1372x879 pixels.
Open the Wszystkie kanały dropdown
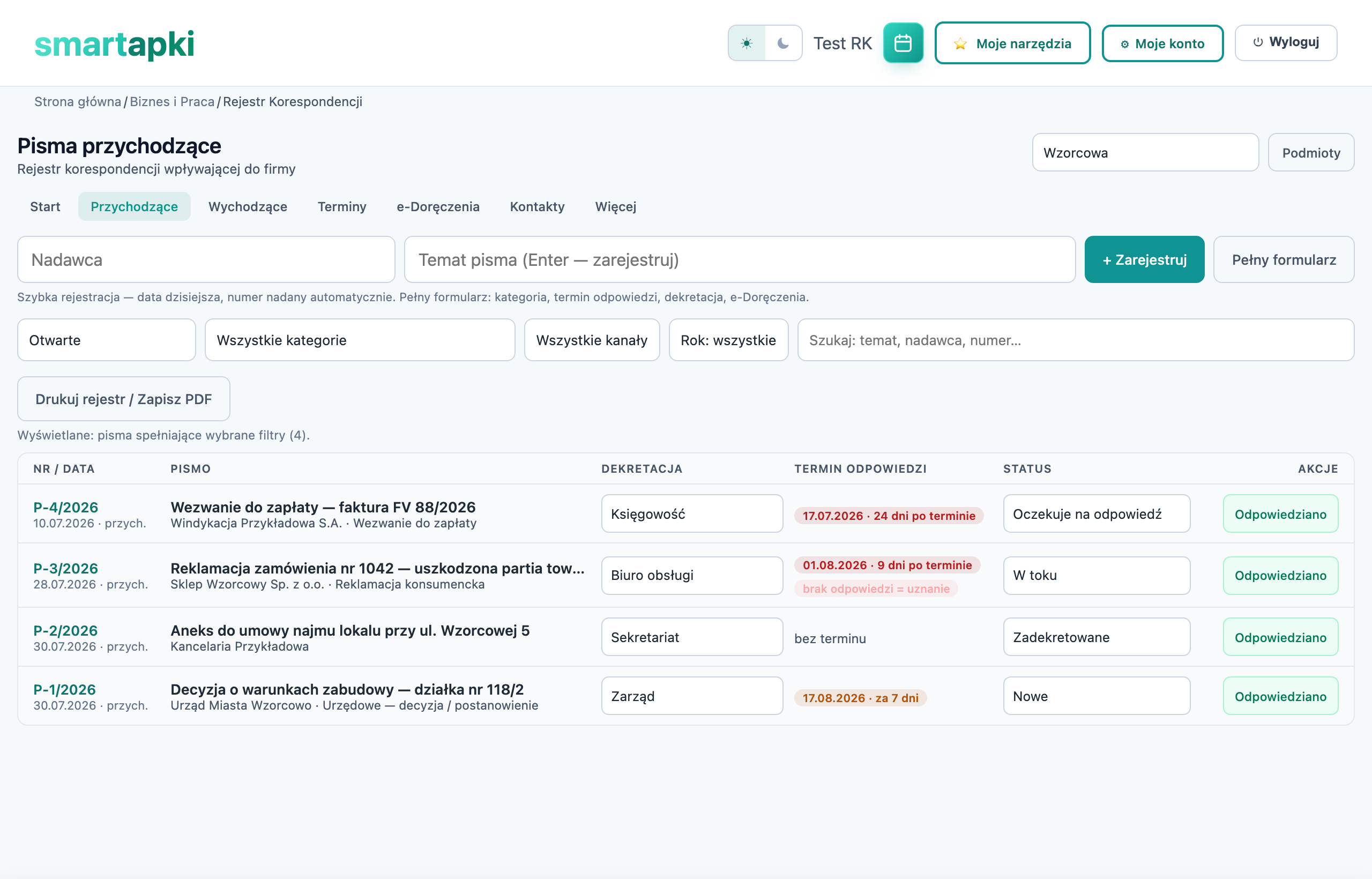pyautogui.click(x=592, y=340)
